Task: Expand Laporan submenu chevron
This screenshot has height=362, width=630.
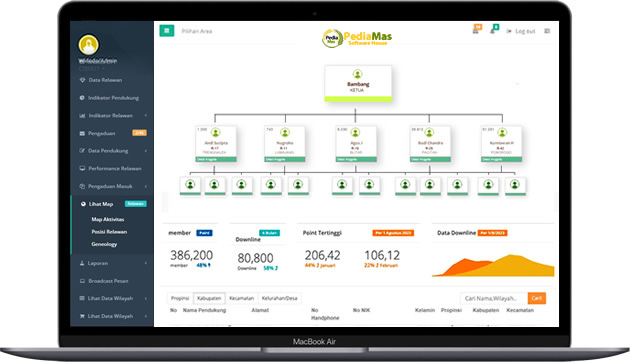Action: [x=145, y=263]
